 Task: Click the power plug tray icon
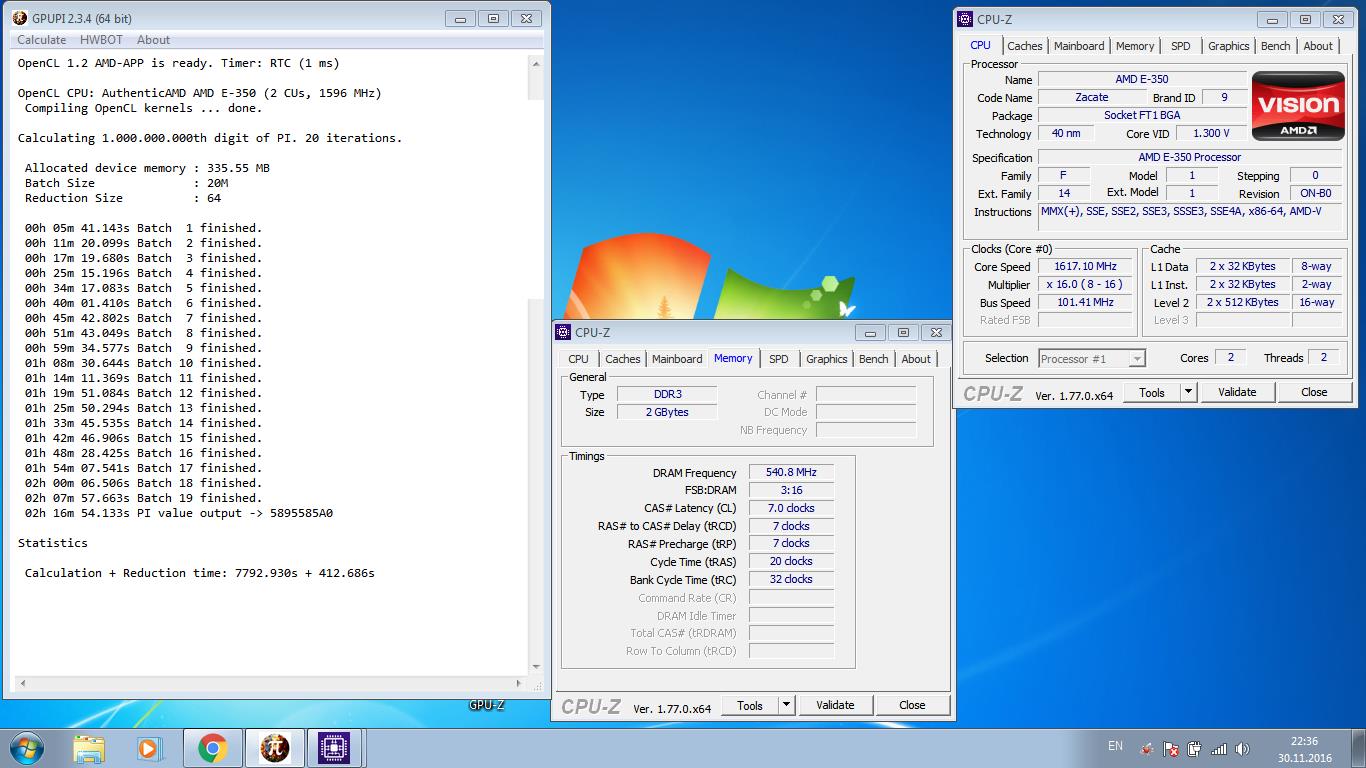click(1194, 748)
